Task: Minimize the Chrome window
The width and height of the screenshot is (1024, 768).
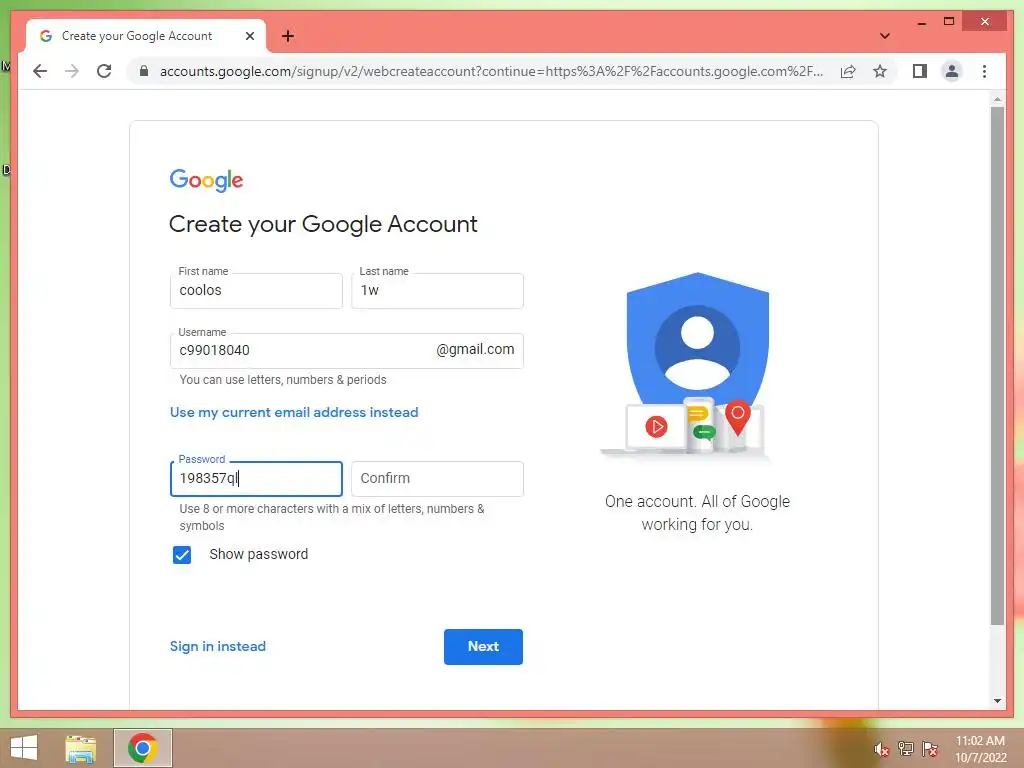Action: pos(921,22)
